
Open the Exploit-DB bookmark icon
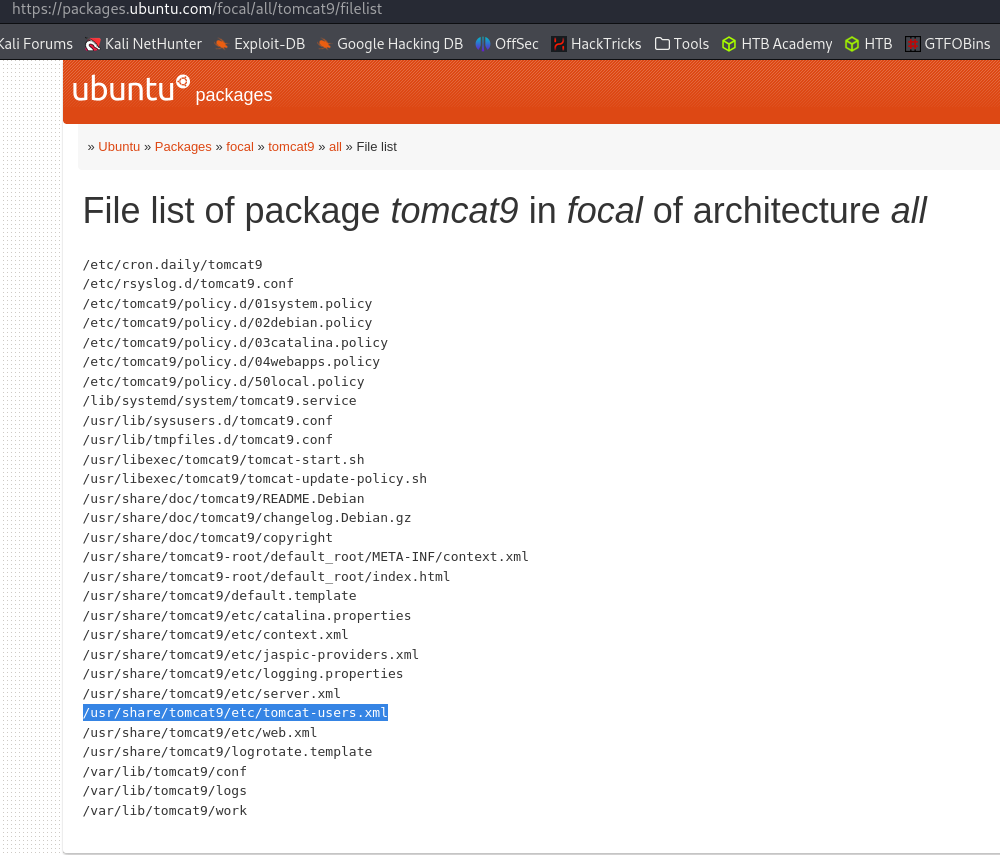(221, 44)
